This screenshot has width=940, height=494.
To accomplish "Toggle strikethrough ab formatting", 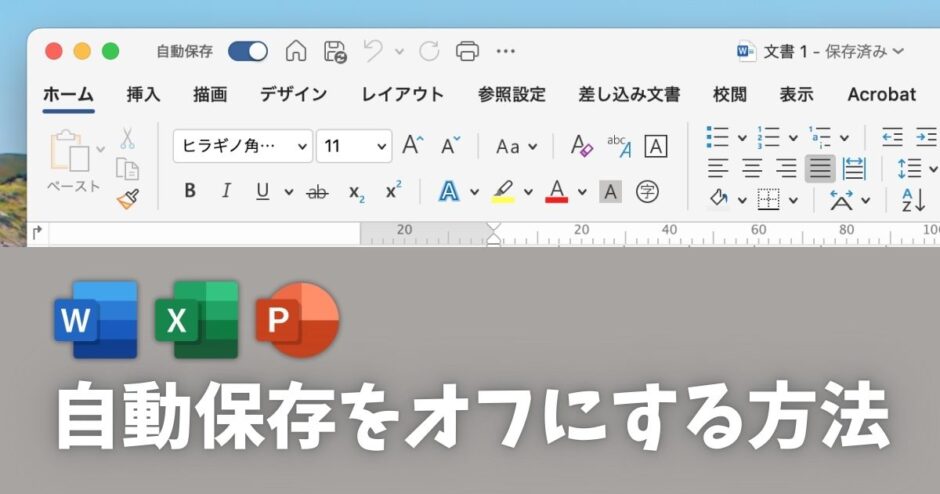I will pyautogui.click(x=317, y=192).
